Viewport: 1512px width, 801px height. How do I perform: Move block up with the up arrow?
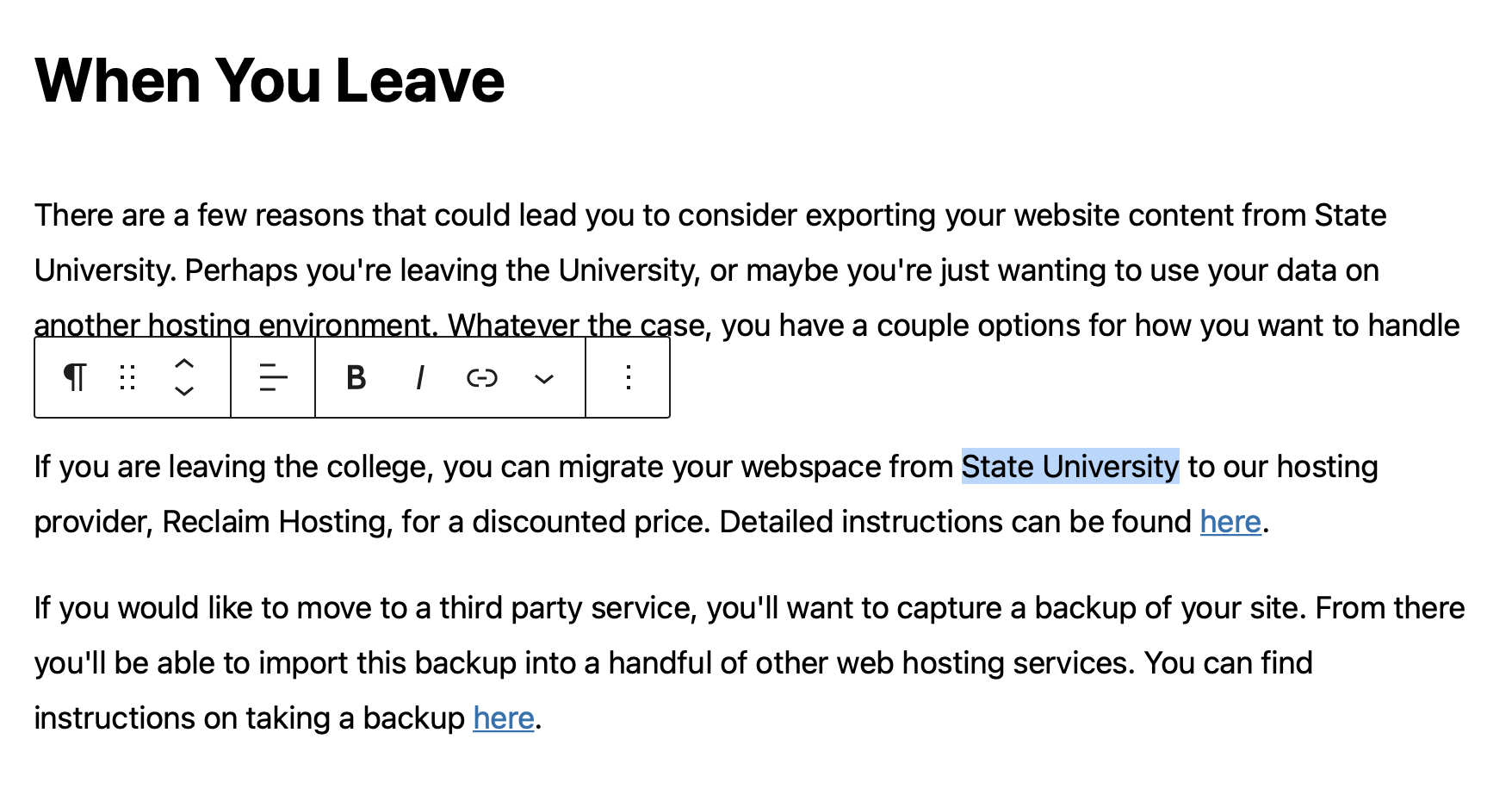pos(184,363)
